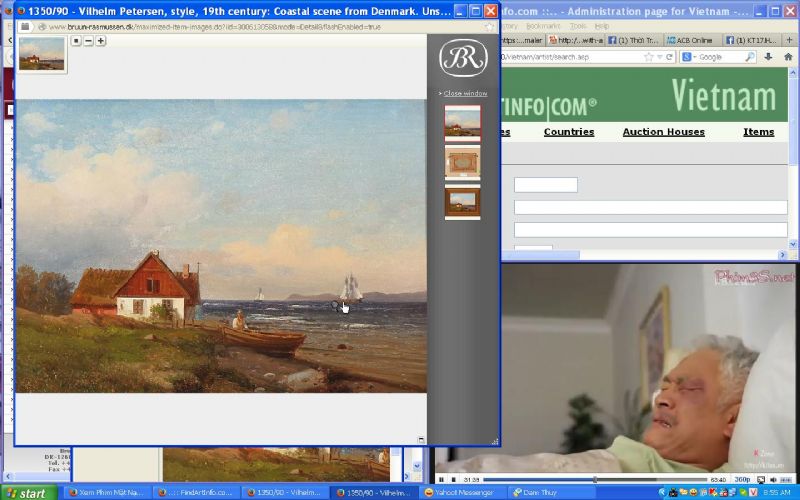This screenshot has height=500, width=800.
Task: Open the 360p video quality selector
Action: coord(743,480)
